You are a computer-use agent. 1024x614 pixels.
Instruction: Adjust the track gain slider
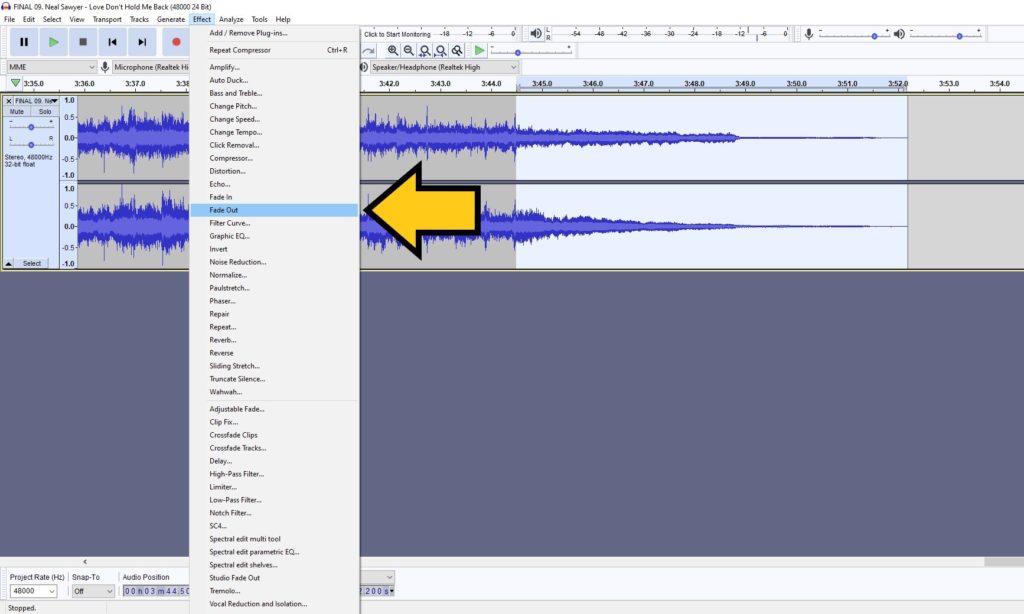(x=31, y=127)
